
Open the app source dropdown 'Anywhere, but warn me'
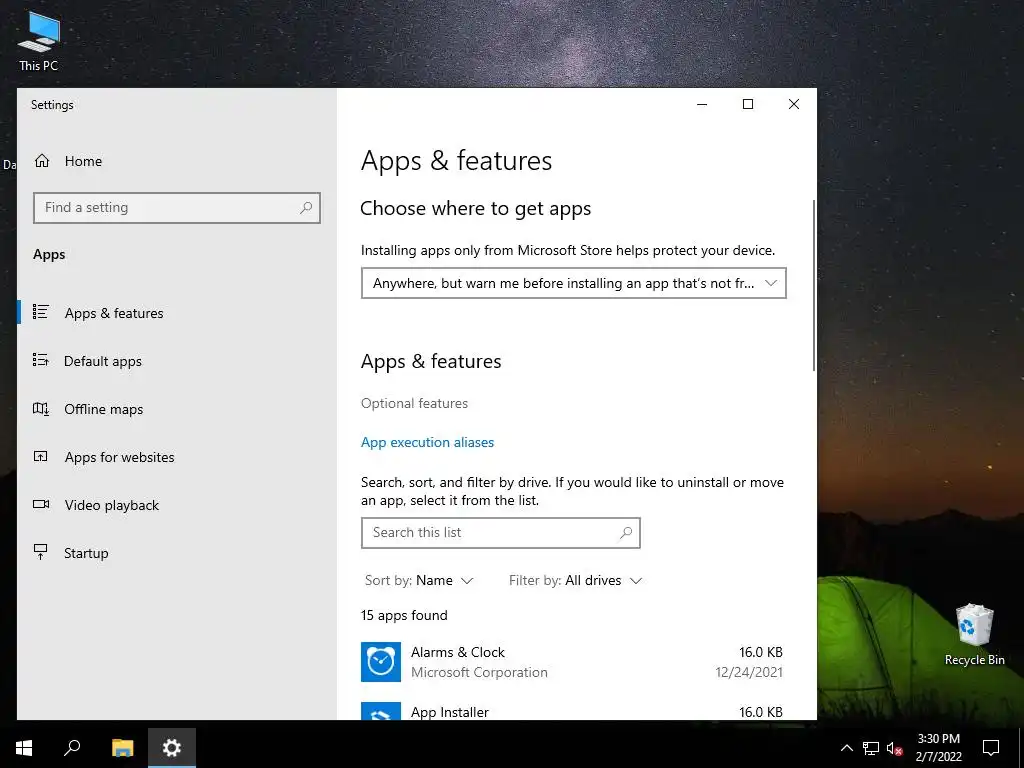(x=573, y=283)
